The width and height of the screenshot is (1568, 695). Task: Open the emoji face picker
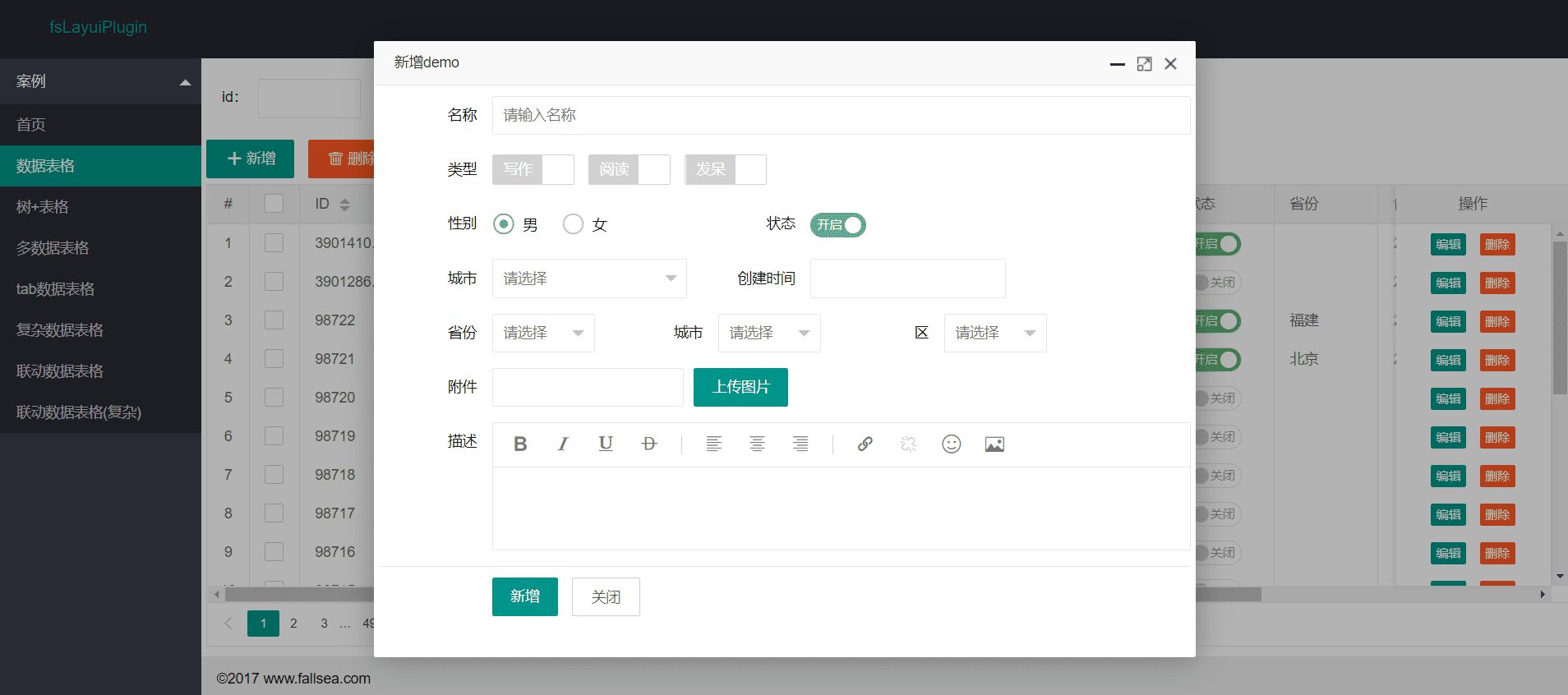point(951,444)
